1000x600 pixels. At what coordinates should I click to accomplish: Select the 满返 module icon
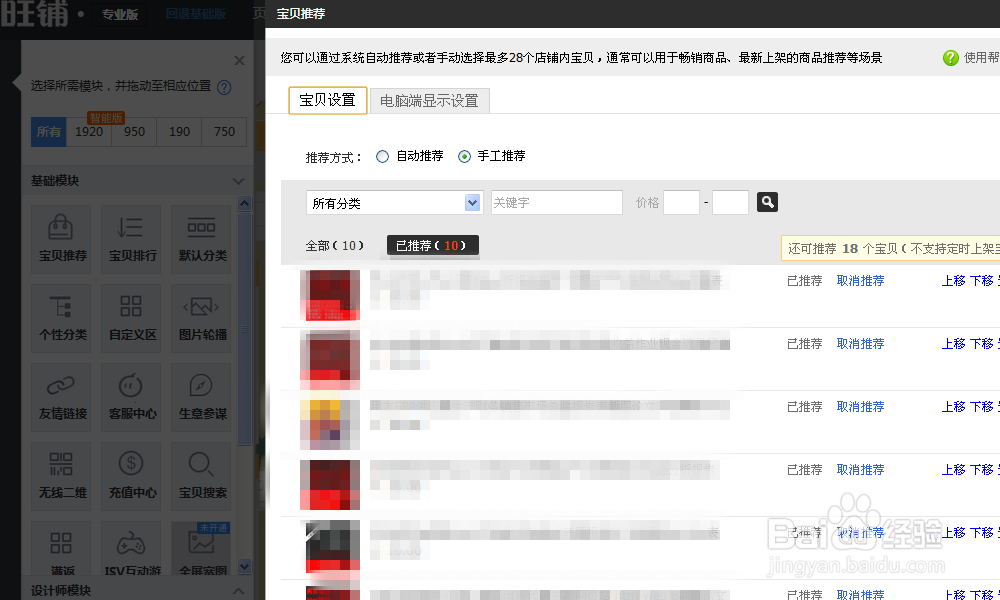(61, 548)
